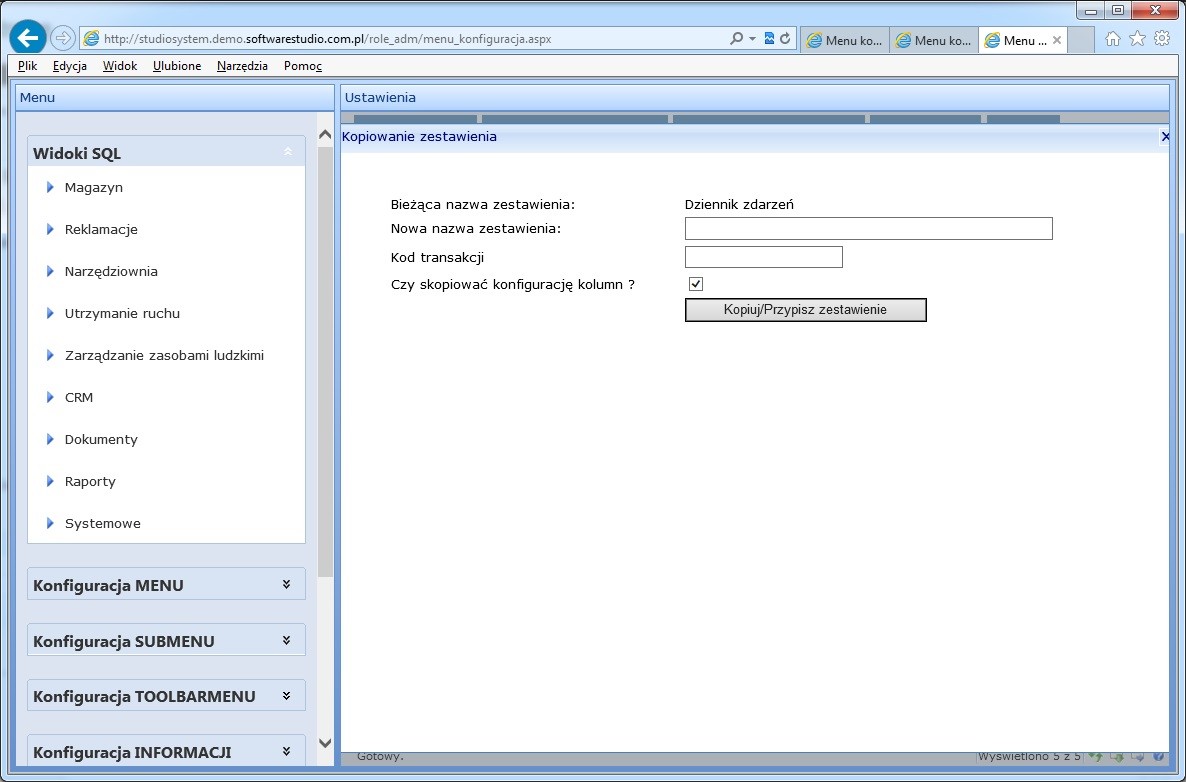Open the Edycja menu

click(x=70, y=66)
